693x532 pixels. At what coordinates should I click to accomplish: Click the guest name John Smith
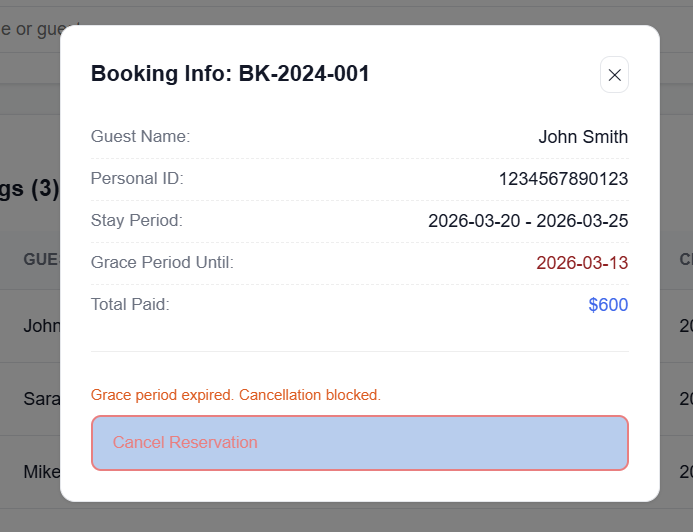583,137
